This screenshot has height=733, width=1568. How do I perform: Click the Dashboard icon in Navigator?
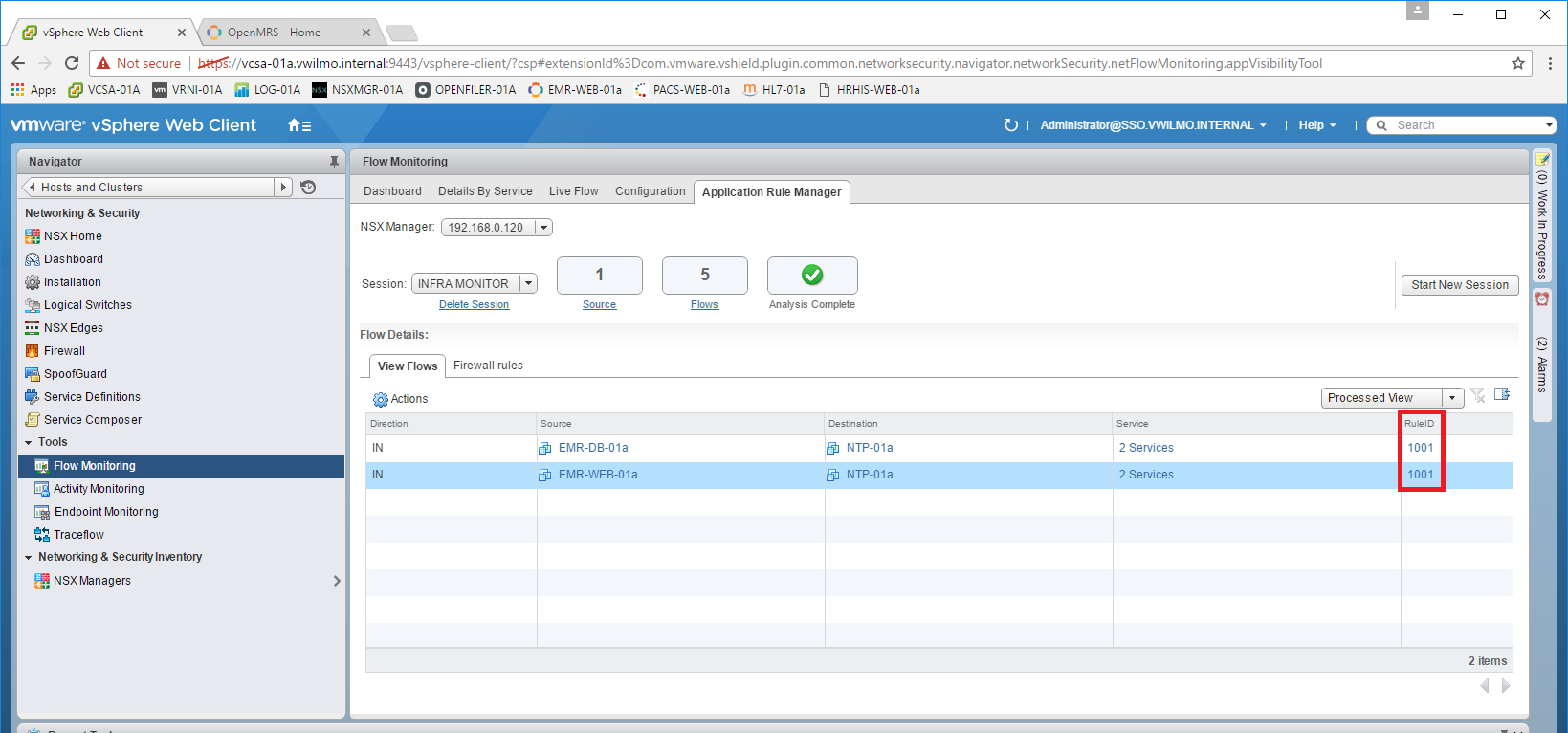(x=33, y=259)
